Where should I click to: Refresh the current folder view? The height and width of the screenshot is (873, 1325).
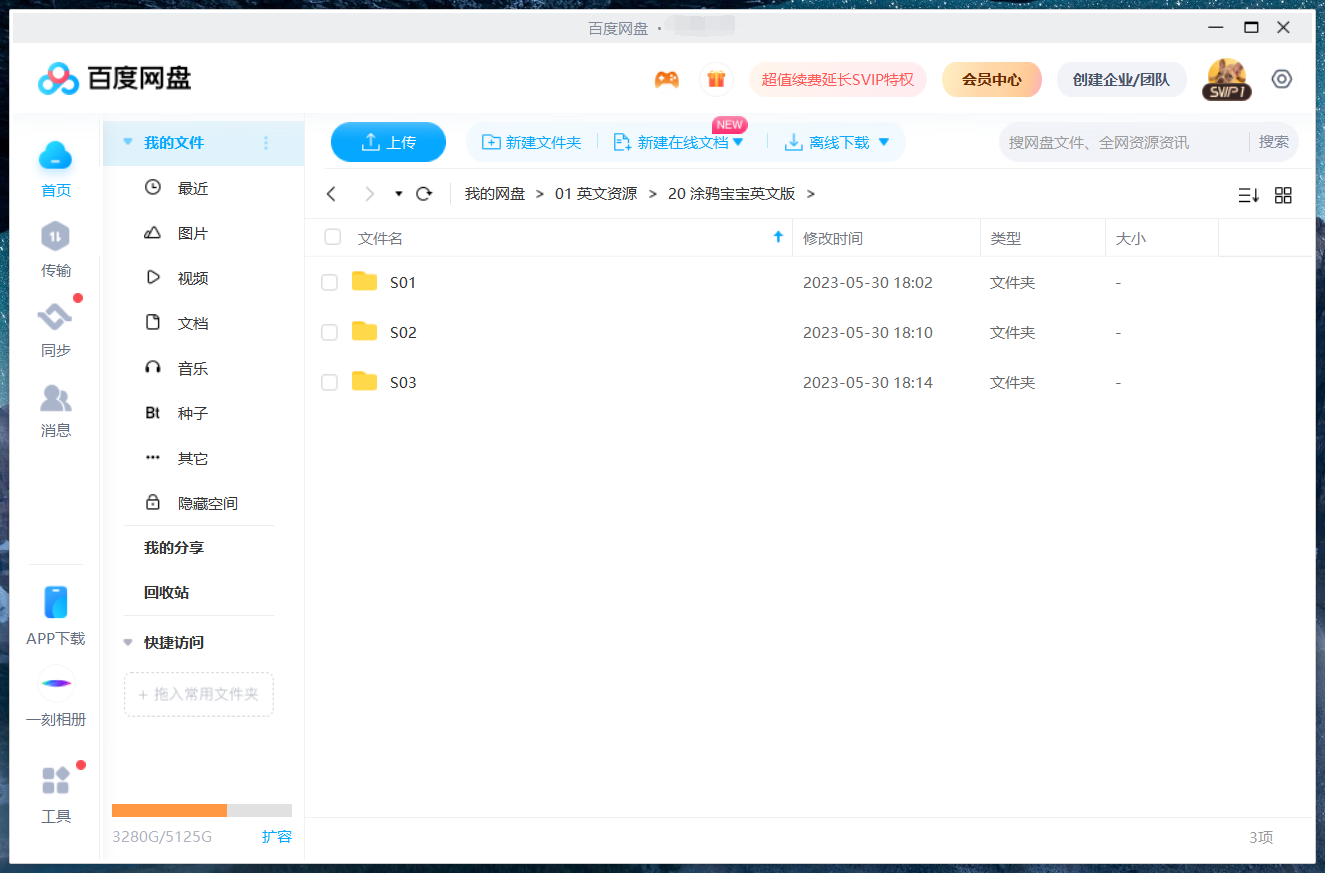pyautogui.click(x=423, y=193)
